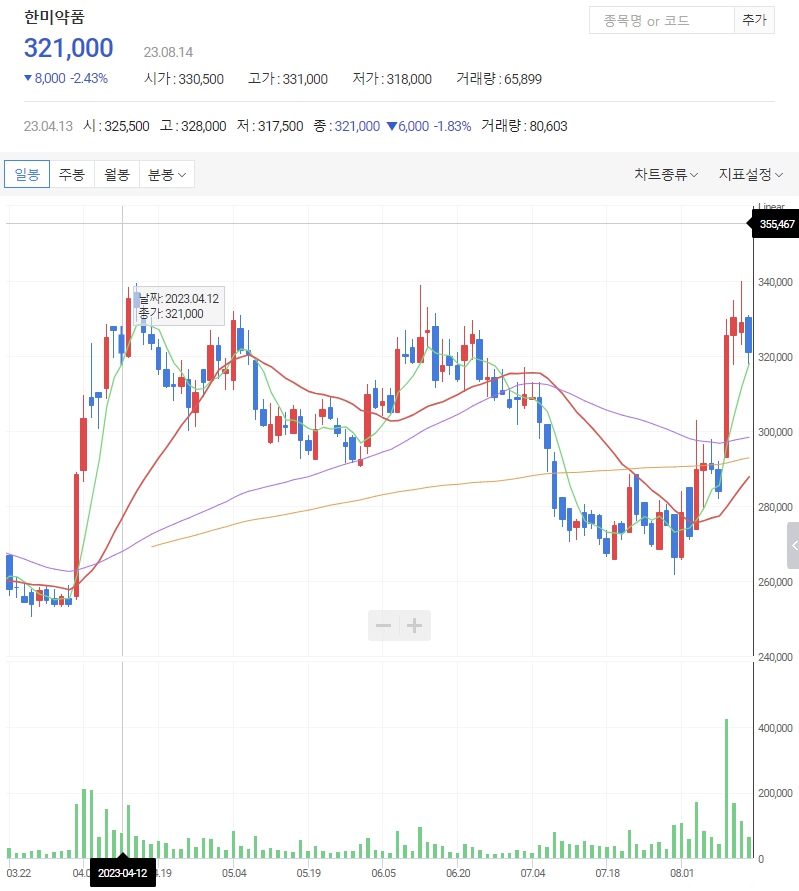
Task: Open the 분봉 minute chart dropdown
Action: (167, 174)
